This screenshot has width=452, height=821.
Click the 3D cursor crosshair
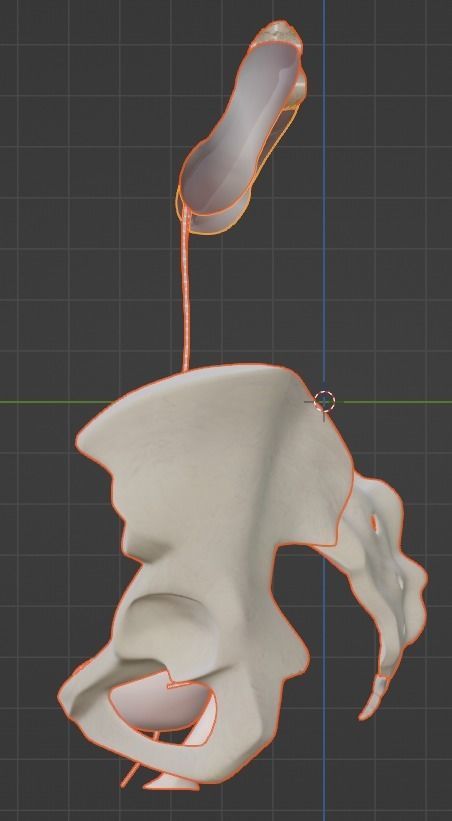coord(324,402)
